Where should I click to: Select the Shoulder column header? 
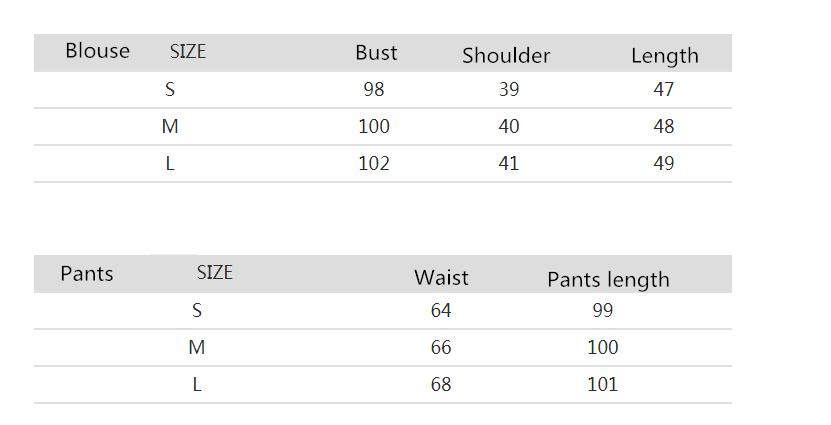506,56
